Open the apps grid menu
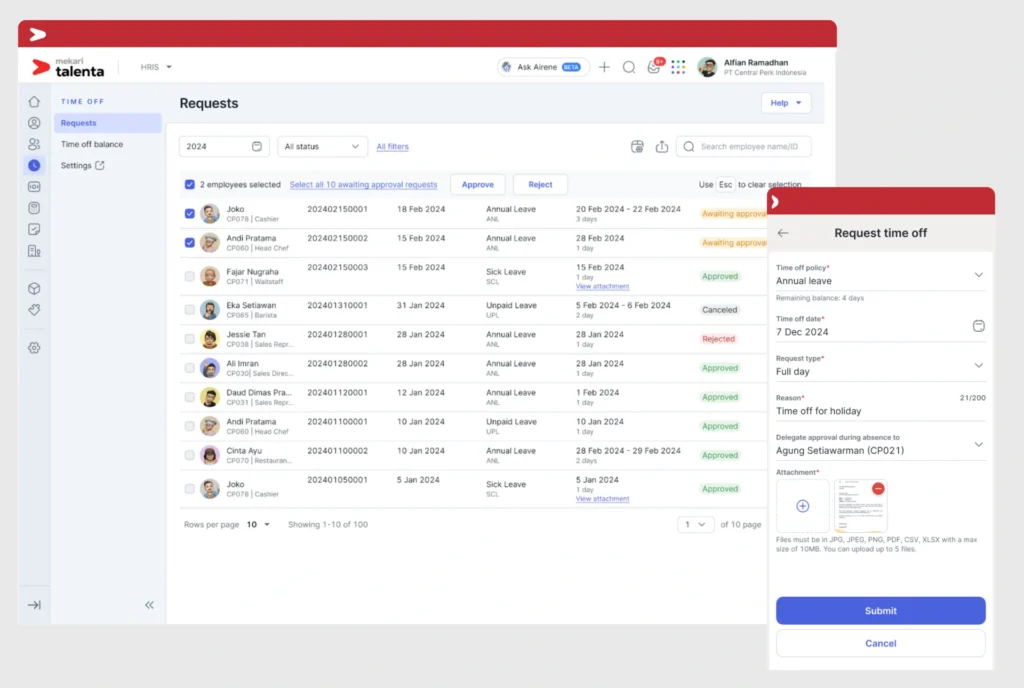The image size is (1024, 688). (x=678, y=67)
